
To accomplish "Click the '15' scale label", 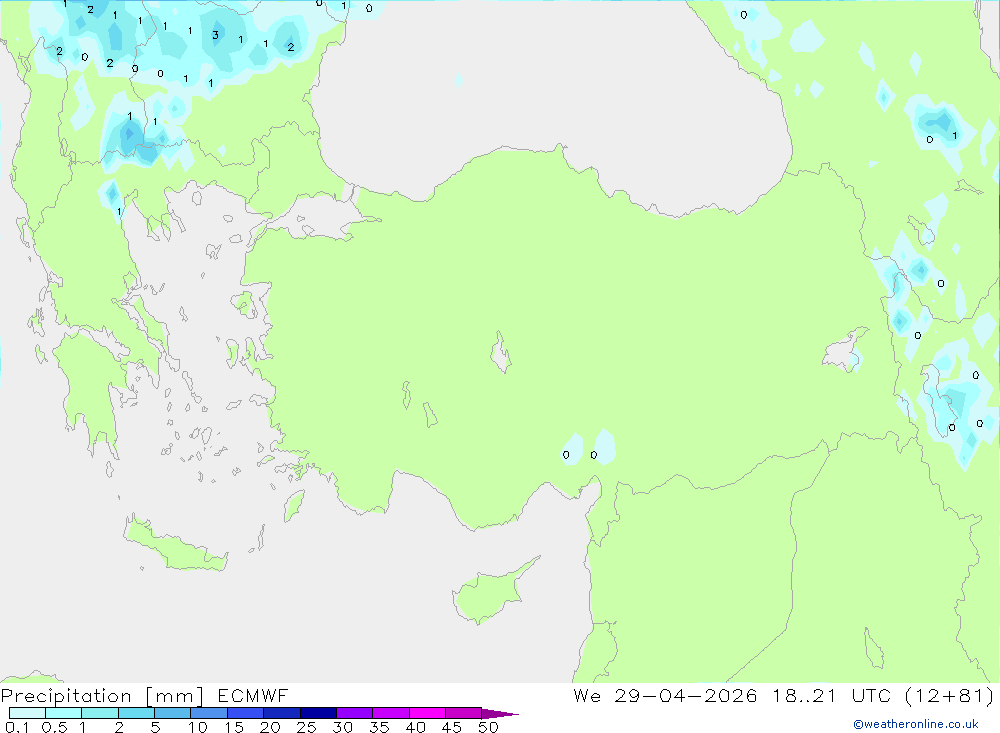I will [x=234, y=727].
